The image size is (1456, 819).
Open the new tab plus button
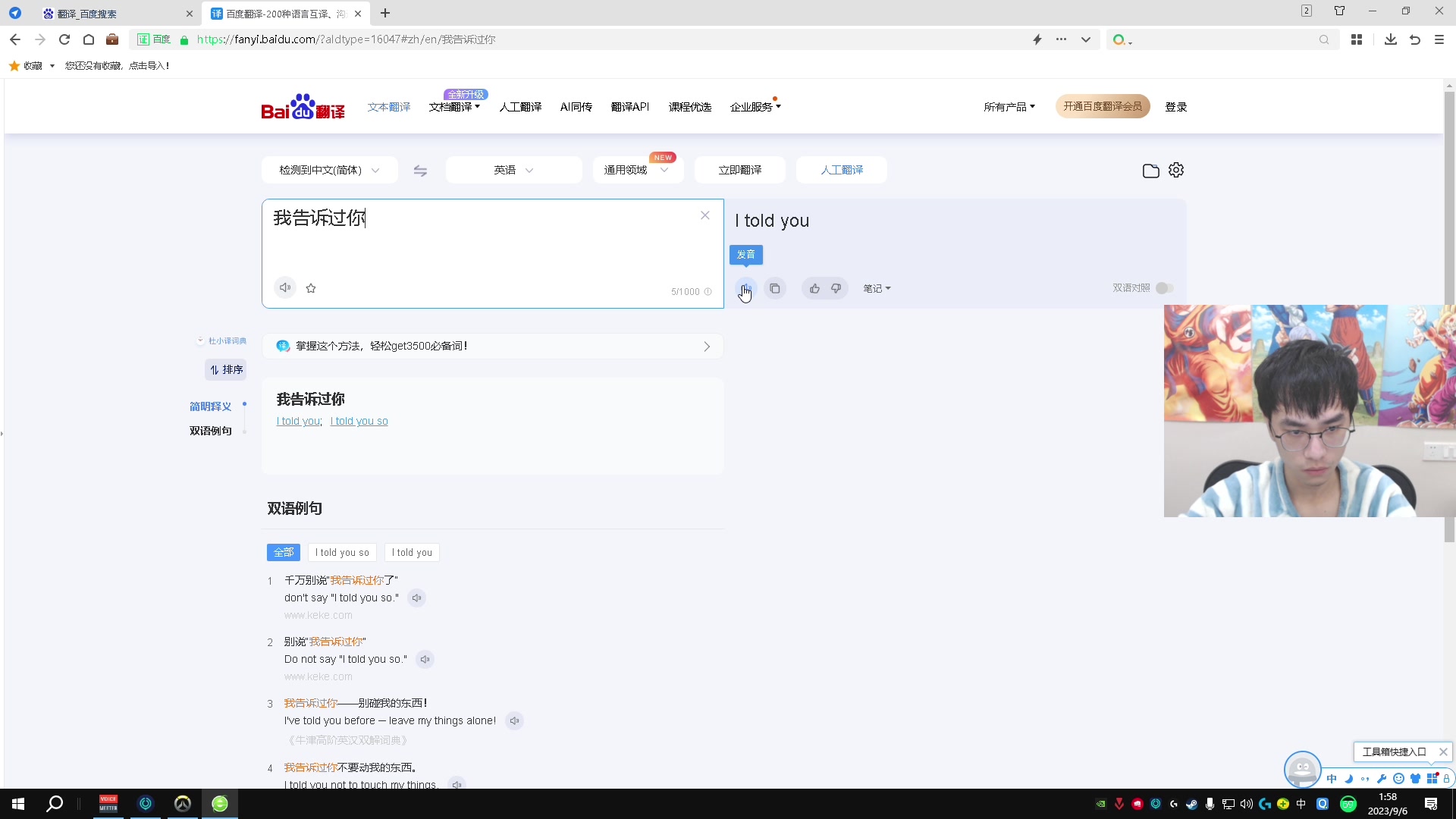pos(385,13)
